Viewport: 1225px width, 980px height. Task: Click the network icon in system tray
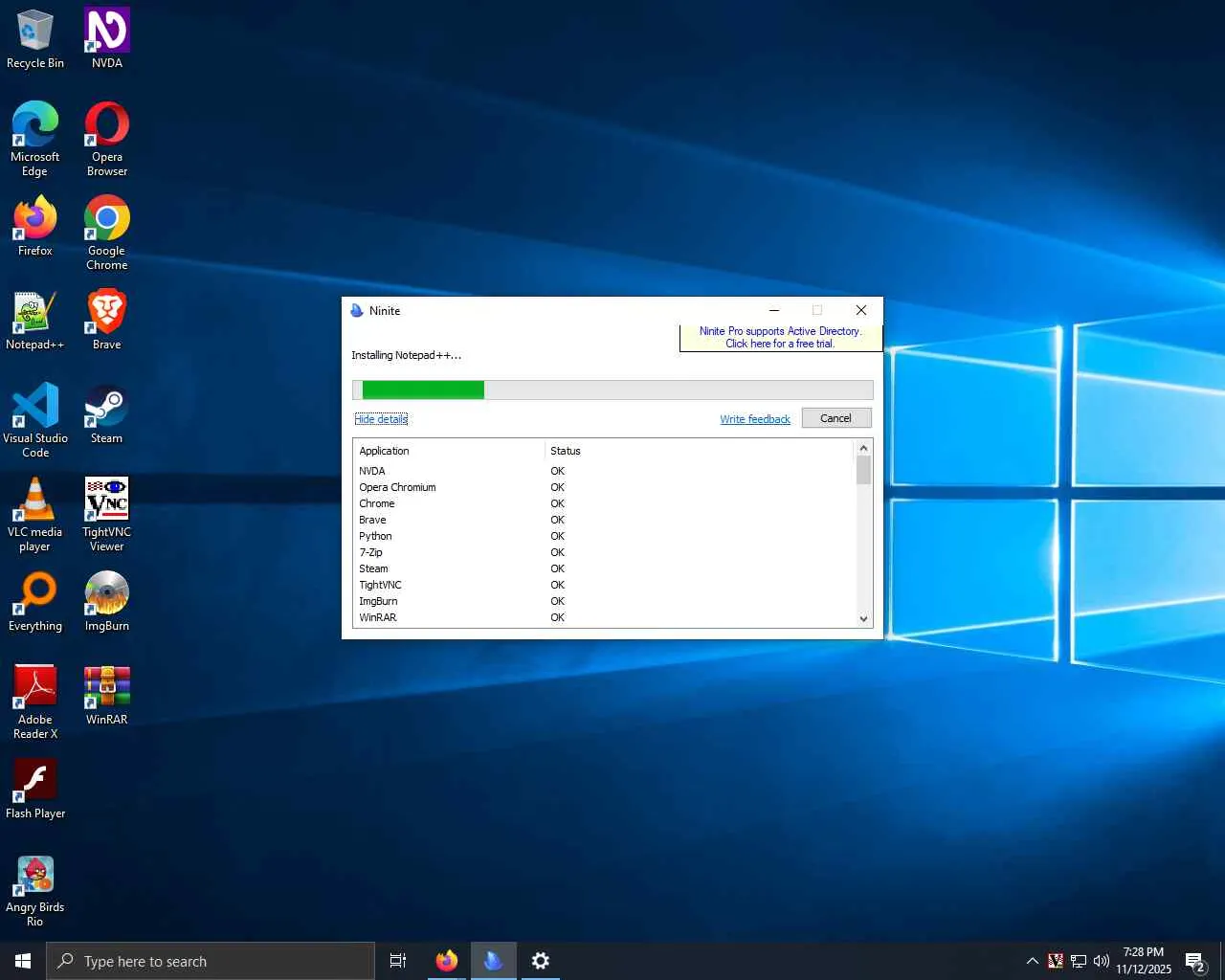point(1079,961)
